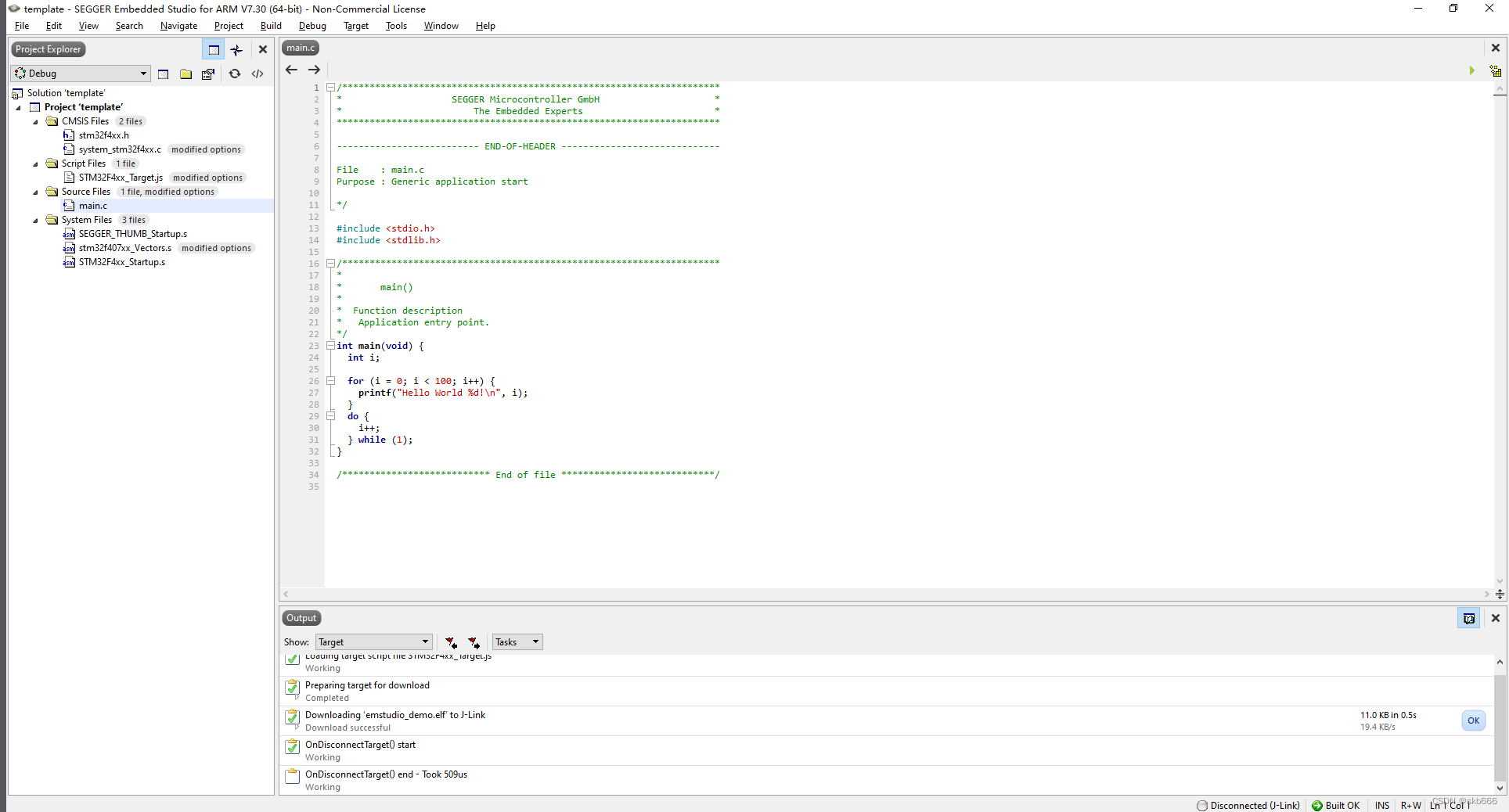Click the OK button for download message
Viewport: 1509px width, 812px height.
(1473, 720)
